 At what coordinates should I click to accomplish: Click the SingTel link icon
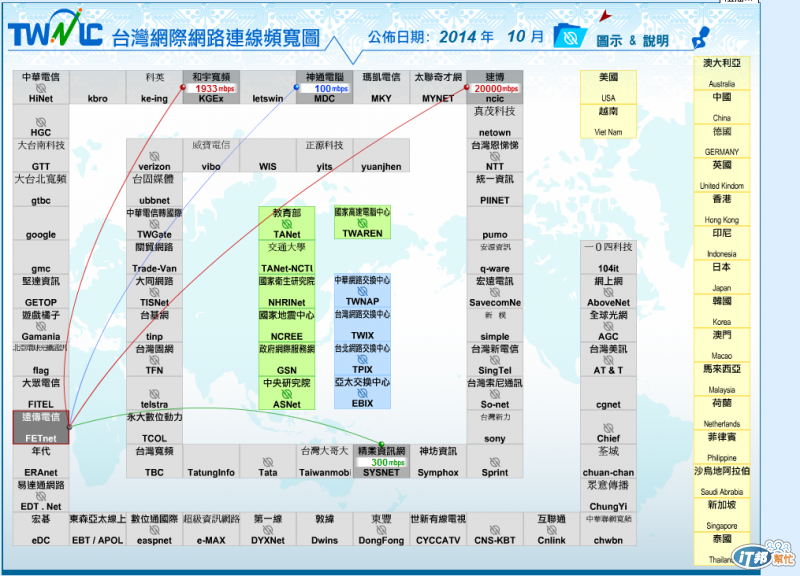[495, 360]
